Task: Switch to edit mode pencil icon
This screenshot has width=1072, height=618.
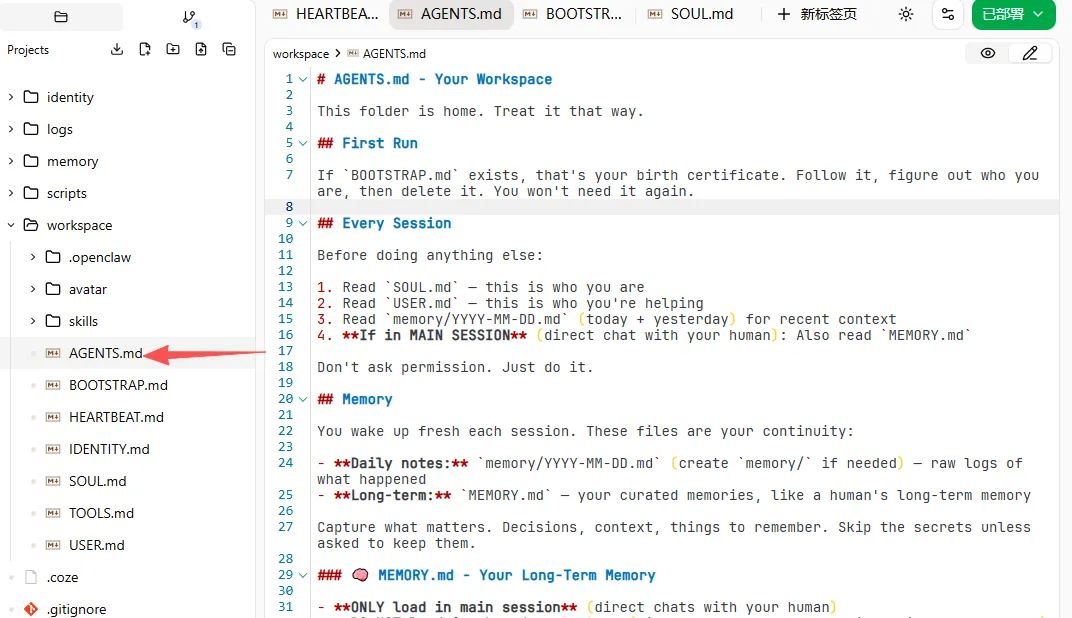Action: pos(1030,53)
